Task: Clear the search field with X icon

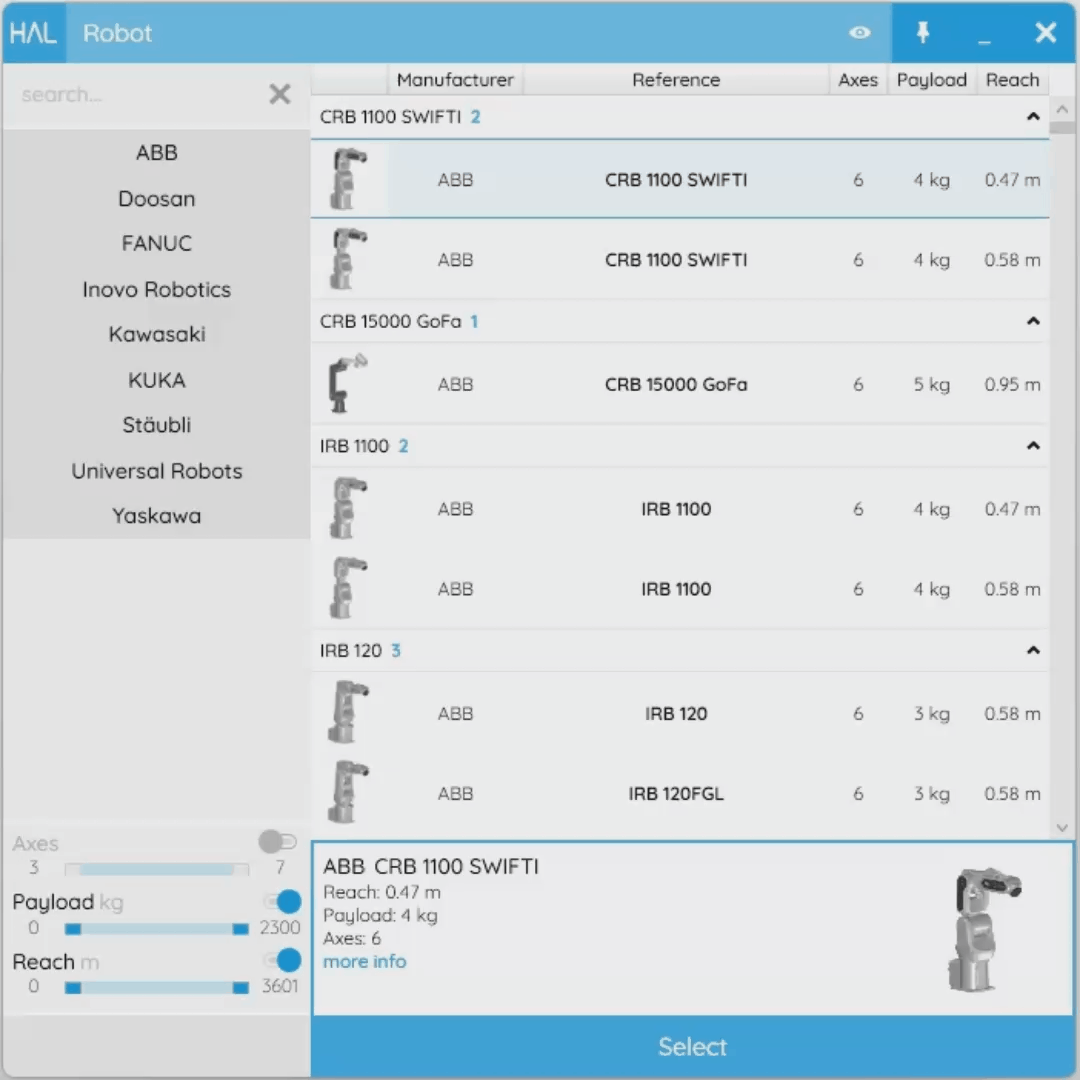Action: point(280,94)
